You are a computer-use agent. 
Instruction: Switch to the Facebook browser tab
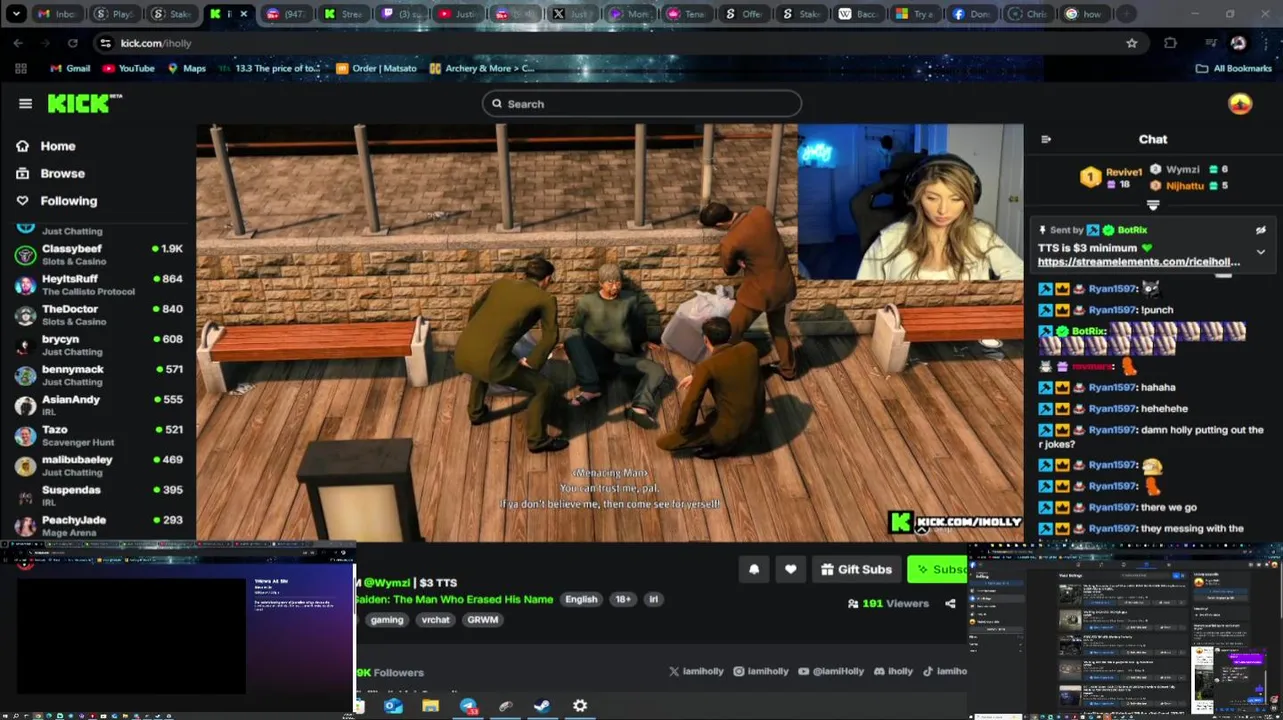pyautogui.click(x=971, y=14)
